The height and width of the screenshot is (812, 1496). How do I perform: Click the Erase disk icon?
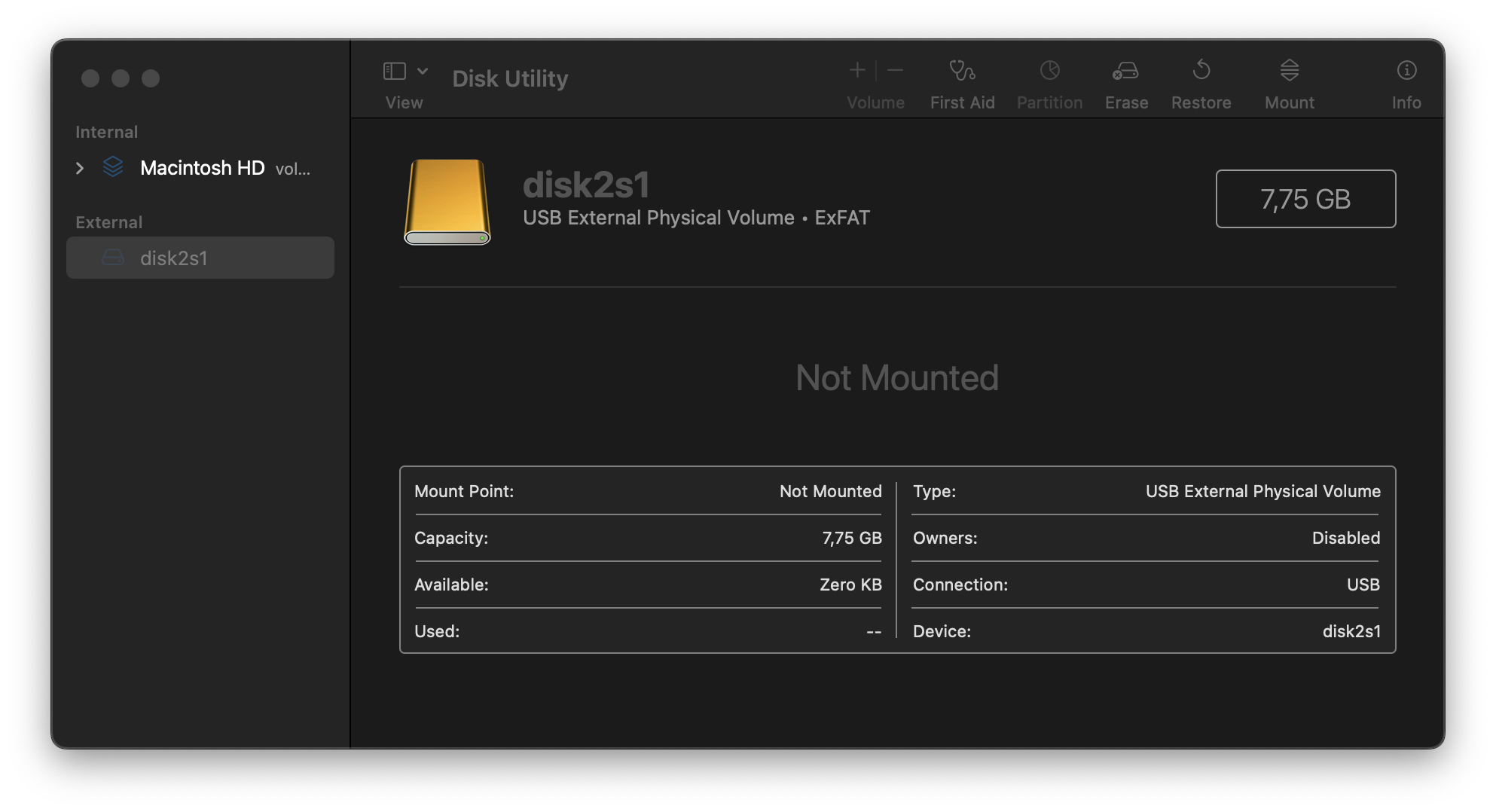pyautogui.click(x=1125, y=71)
